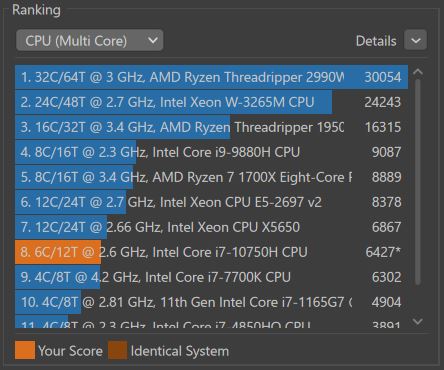444x370 pixels.
Task: Select the Threadripper 1950 ranking row
Action: [211, 127]
